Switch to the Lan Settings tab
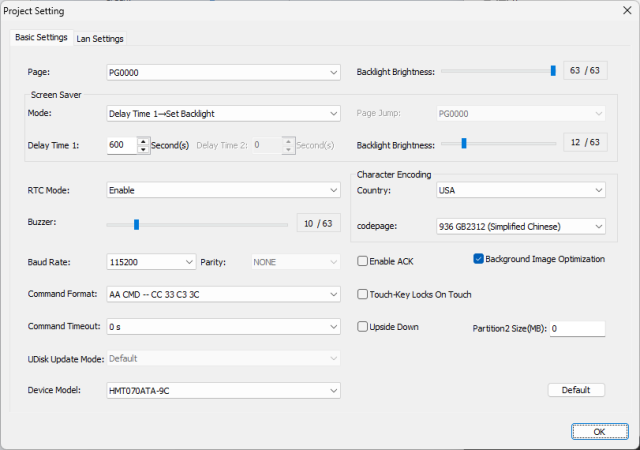Screen dimensions: 640x450 coord(100,39)
